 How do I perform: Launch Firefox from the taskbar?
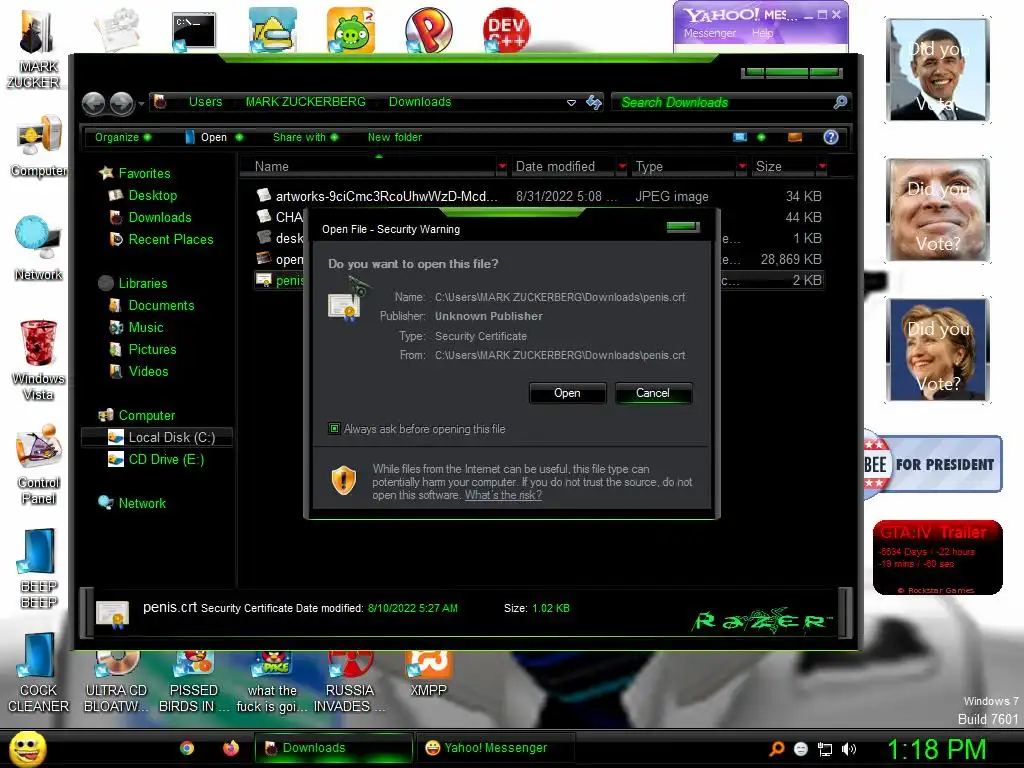pos(231,748)
